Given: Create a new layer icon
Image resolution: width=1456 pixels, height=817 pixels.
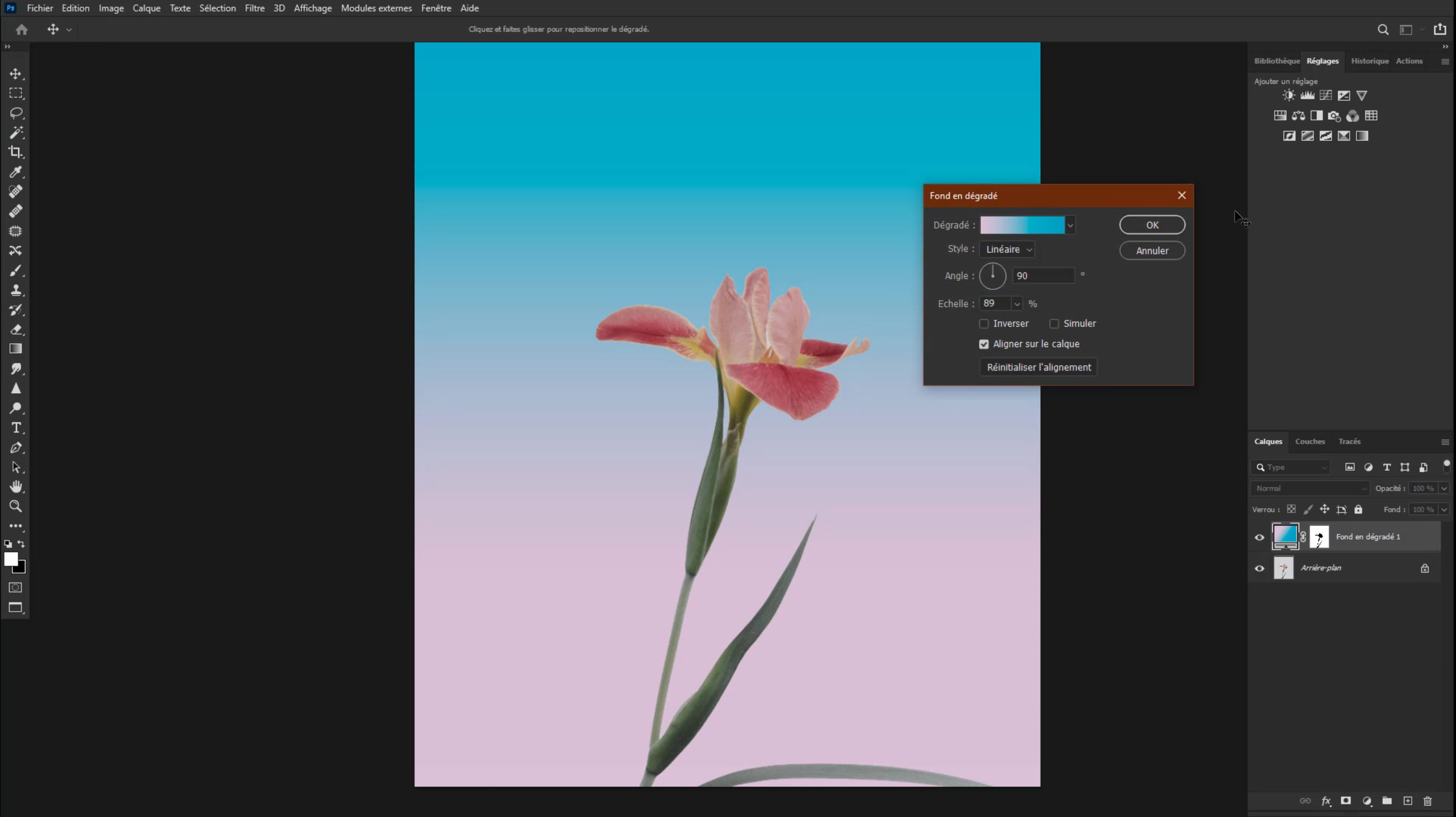Looking at the screenshot, I should (x=1408, y=801).
